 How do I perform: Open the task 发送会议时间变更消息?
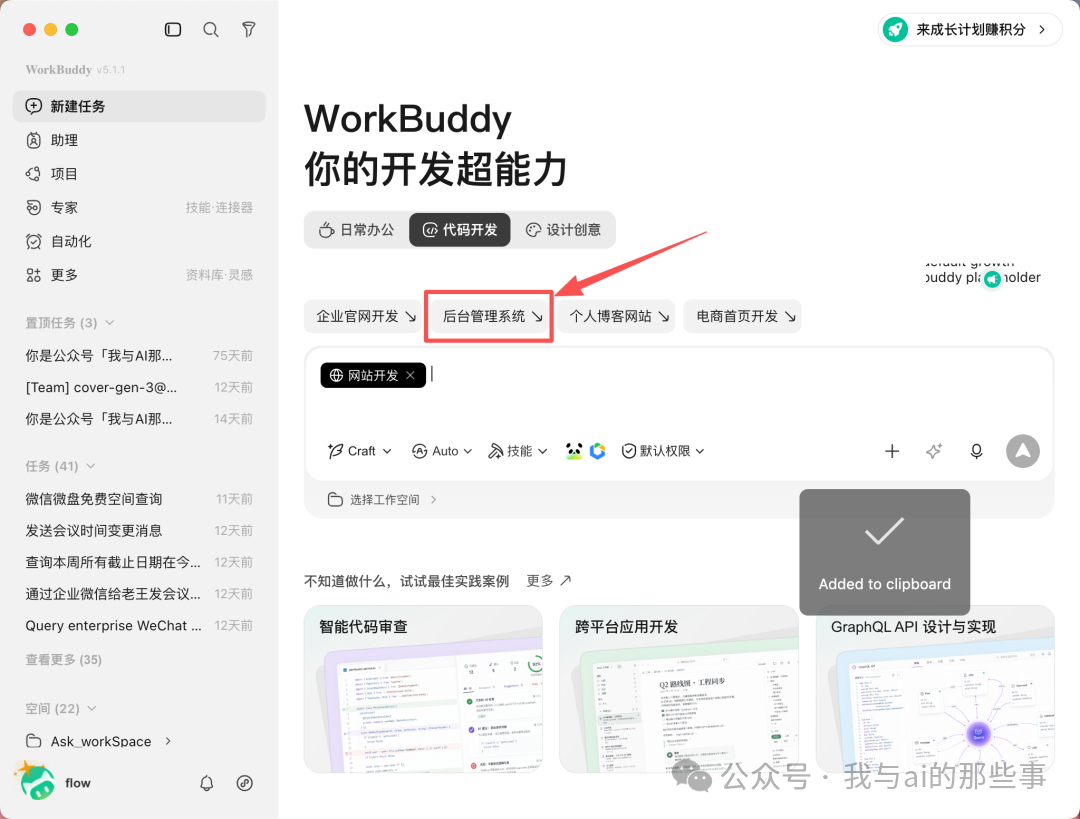click(139, 530)
